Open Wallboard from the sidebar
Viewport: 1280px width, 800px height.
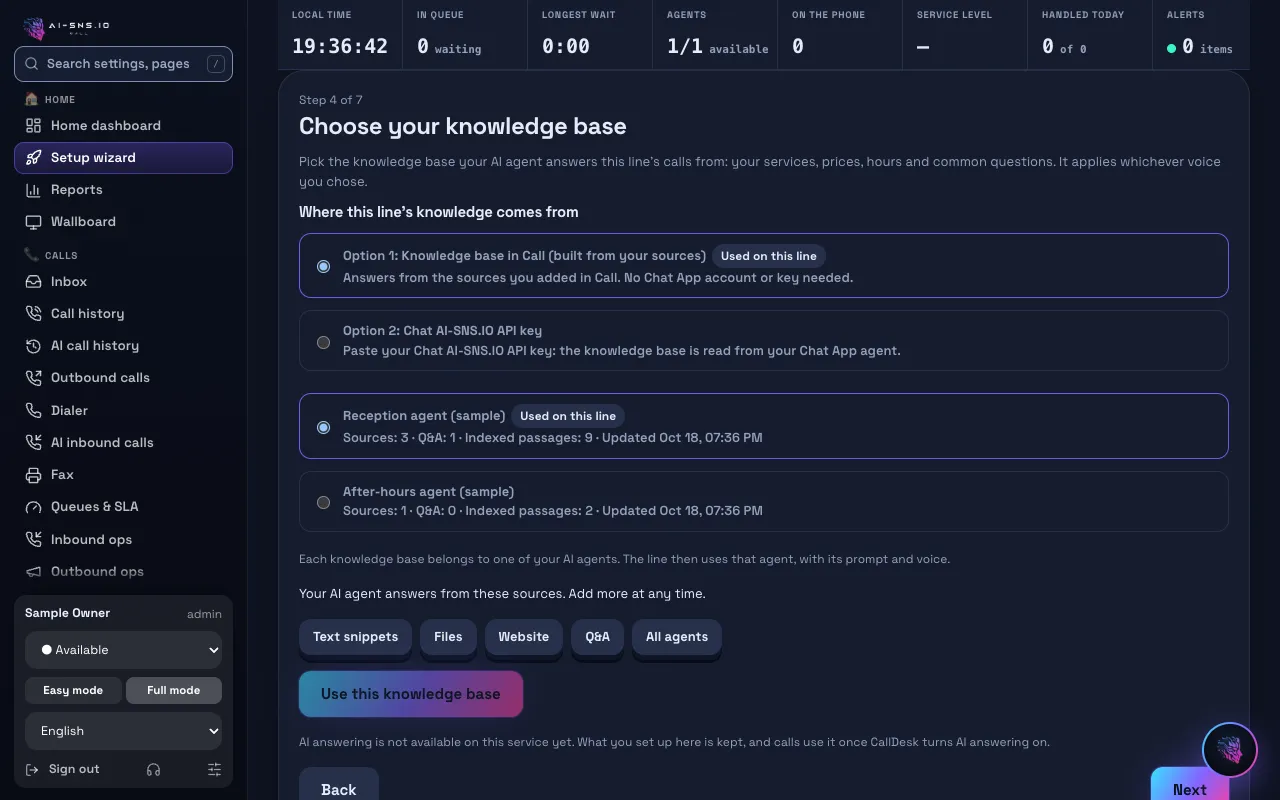coord(123,221)
